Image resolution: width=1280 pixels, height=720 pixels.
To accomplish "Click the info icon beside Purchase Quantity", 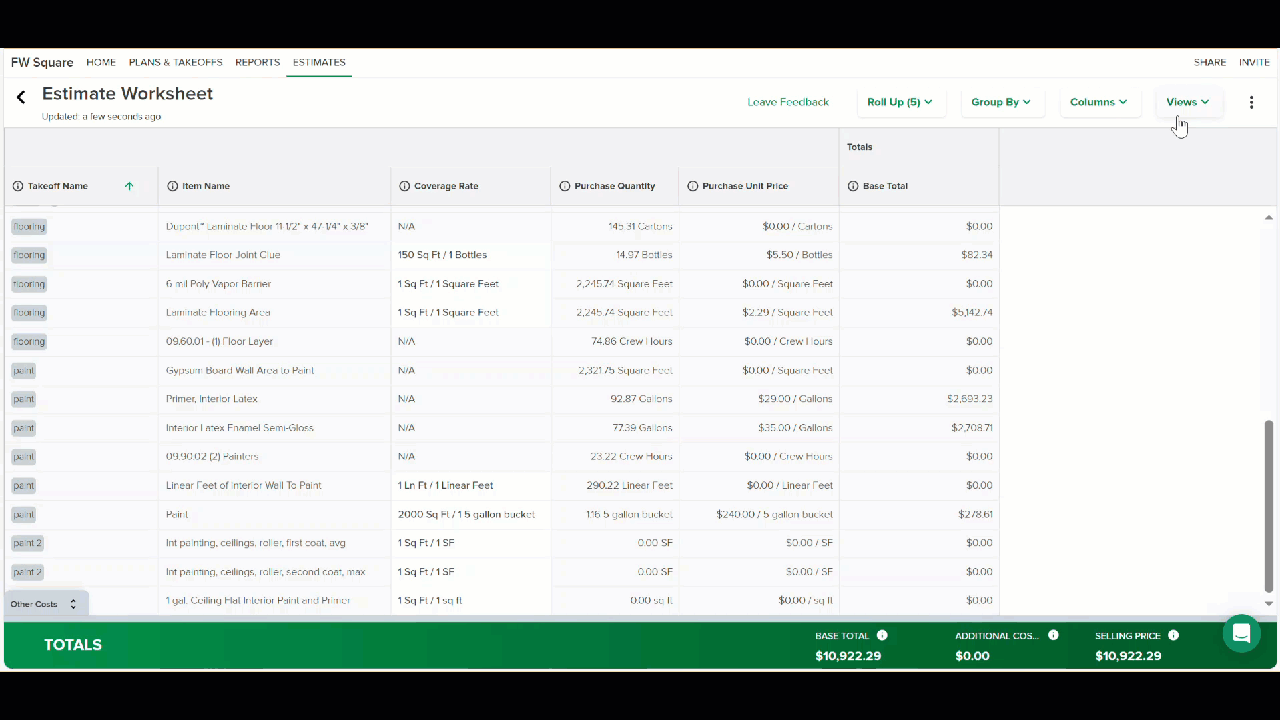I will (x=564, y=186).
